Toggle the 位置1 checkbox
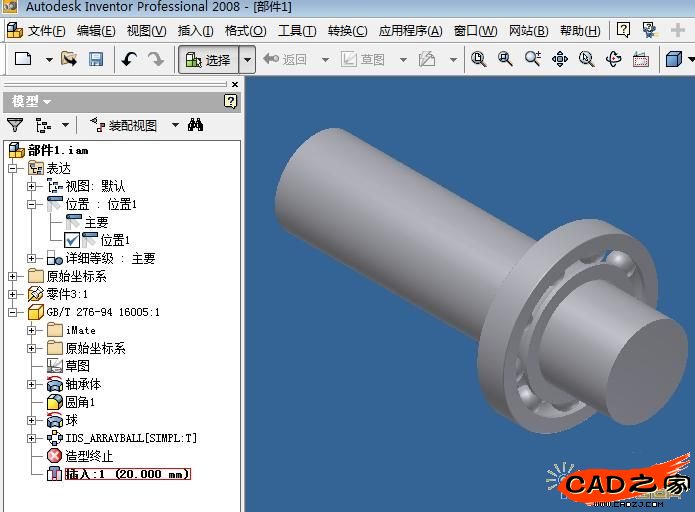The width and height of the screenshot is (695, 512). point(71,240)
